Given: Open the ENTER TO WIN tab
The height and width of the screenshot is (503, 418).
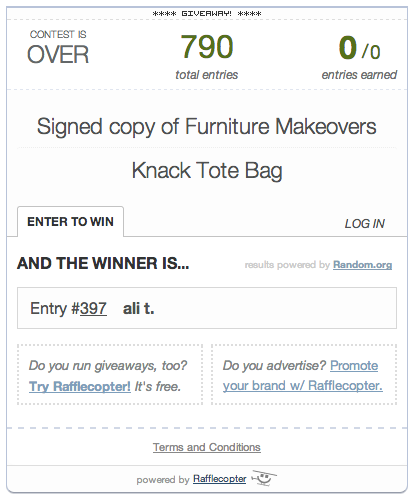Looking at the screenshot, I should point(71,221).
